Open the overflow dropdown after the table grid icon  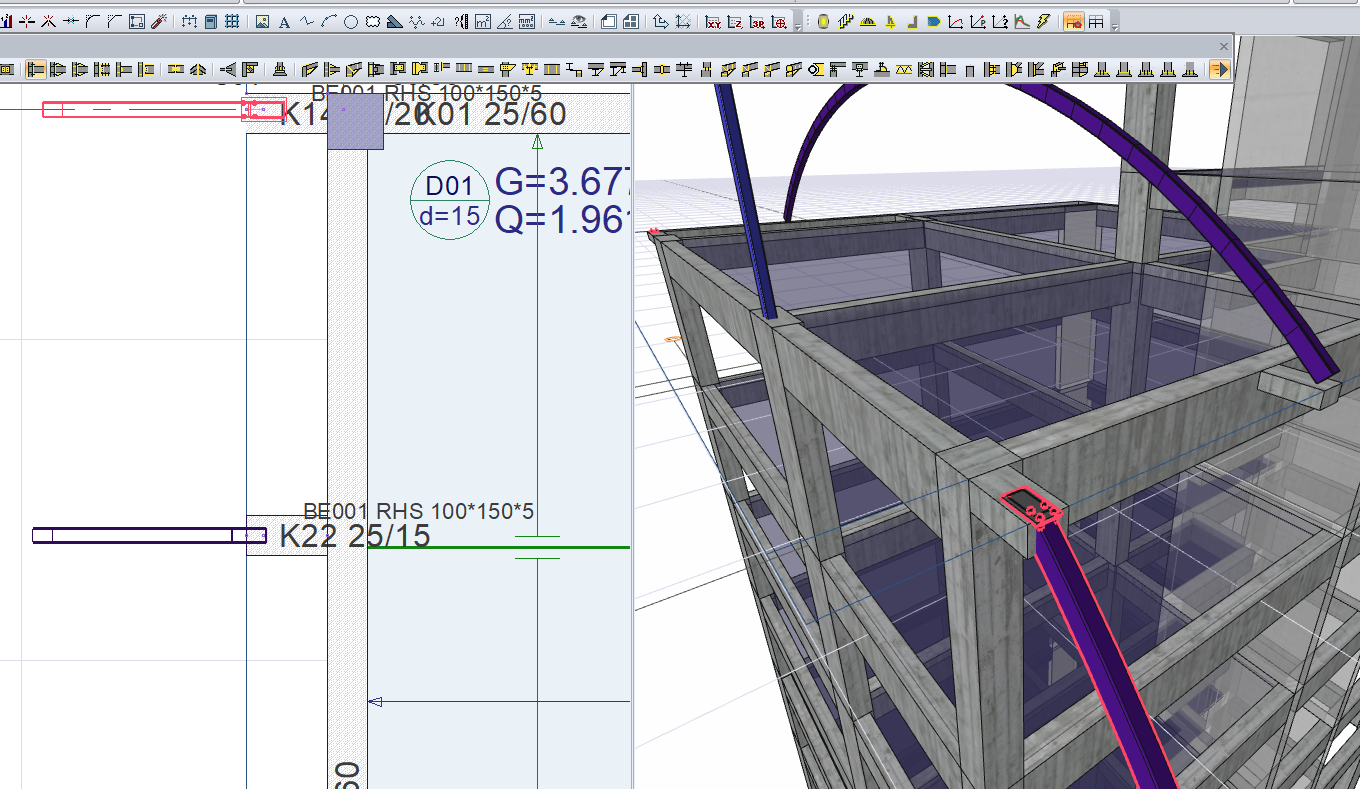[x=1114, y=27]
